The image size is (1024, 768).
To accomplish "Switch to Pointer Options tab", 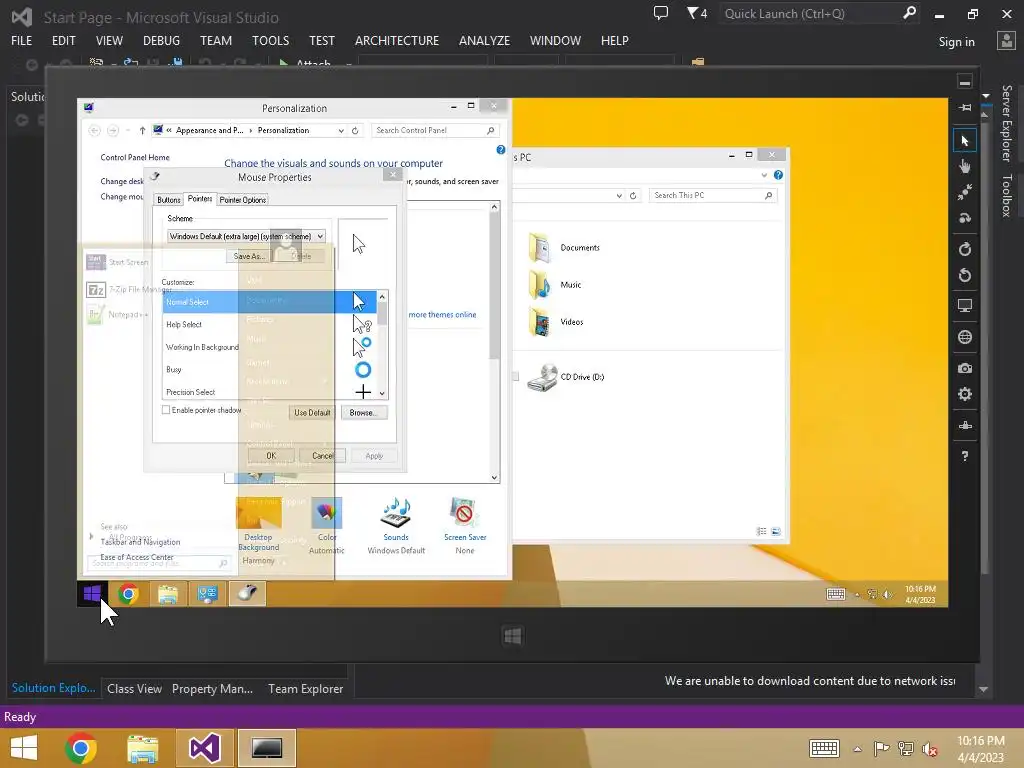I will [x=242, y=200].
